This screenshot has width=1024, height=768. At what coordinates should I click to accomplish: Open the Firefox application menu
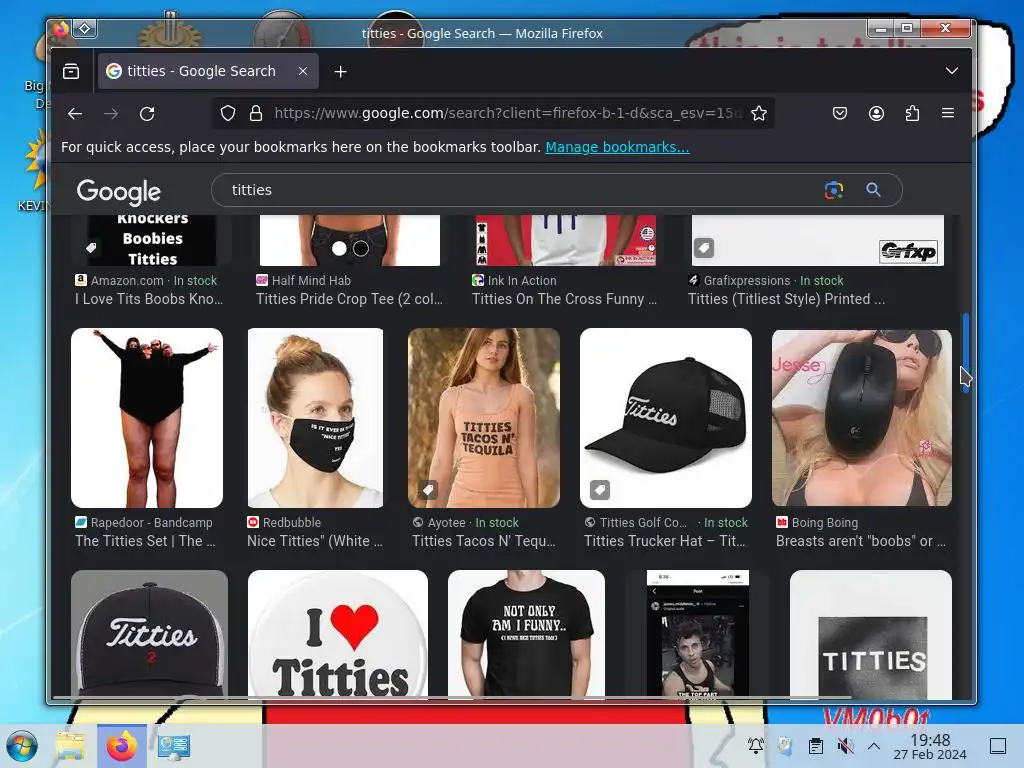click(948, 114)
